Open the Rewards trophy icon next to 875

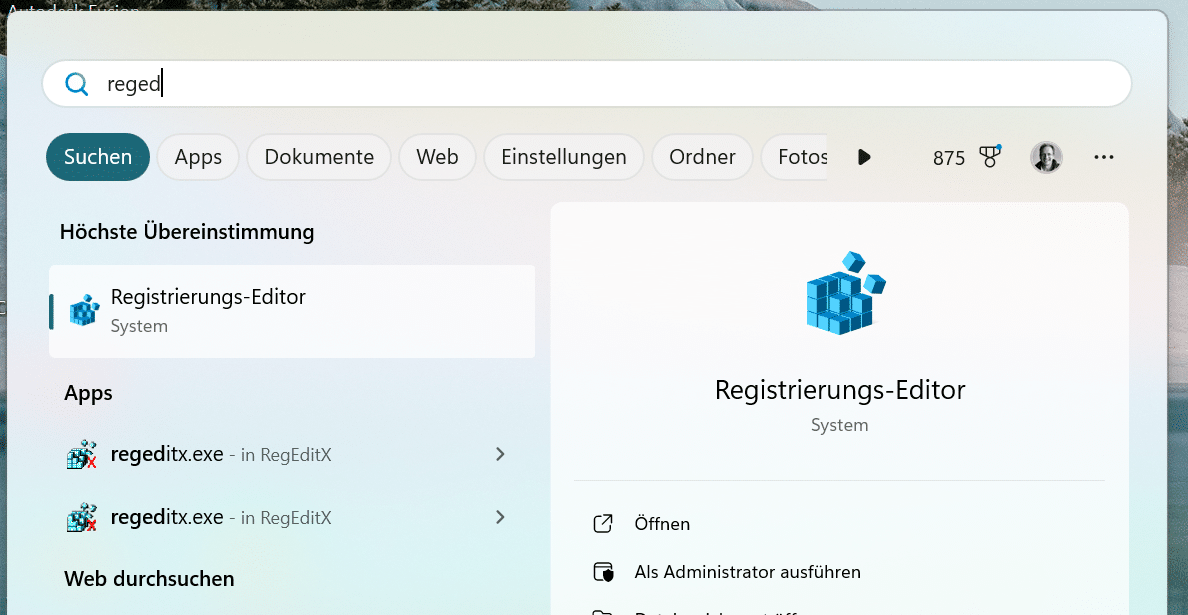[990, 157]
